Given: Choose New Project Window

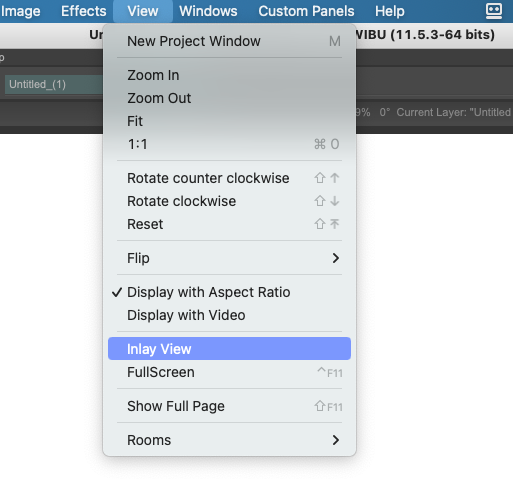Looking at the screenshot, I should pyautogui.click(x=229, y=41).
